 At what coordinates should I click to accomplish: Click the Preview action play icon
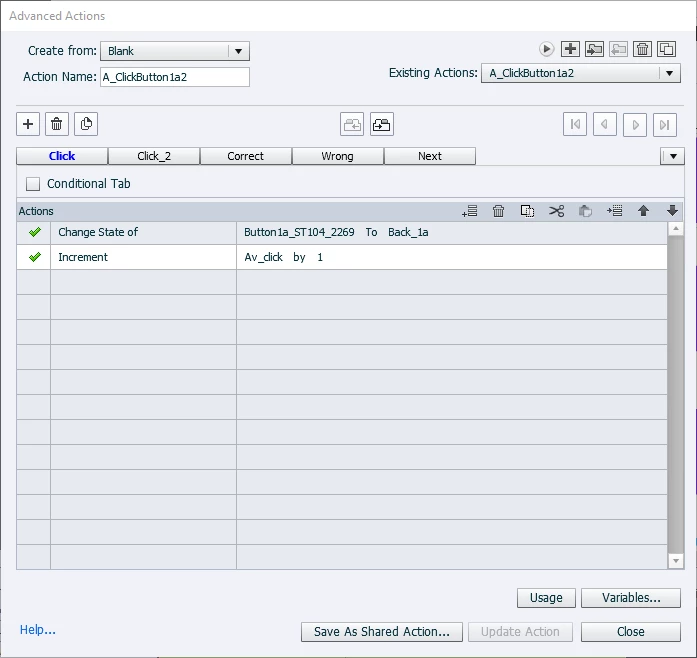(546, 49)
